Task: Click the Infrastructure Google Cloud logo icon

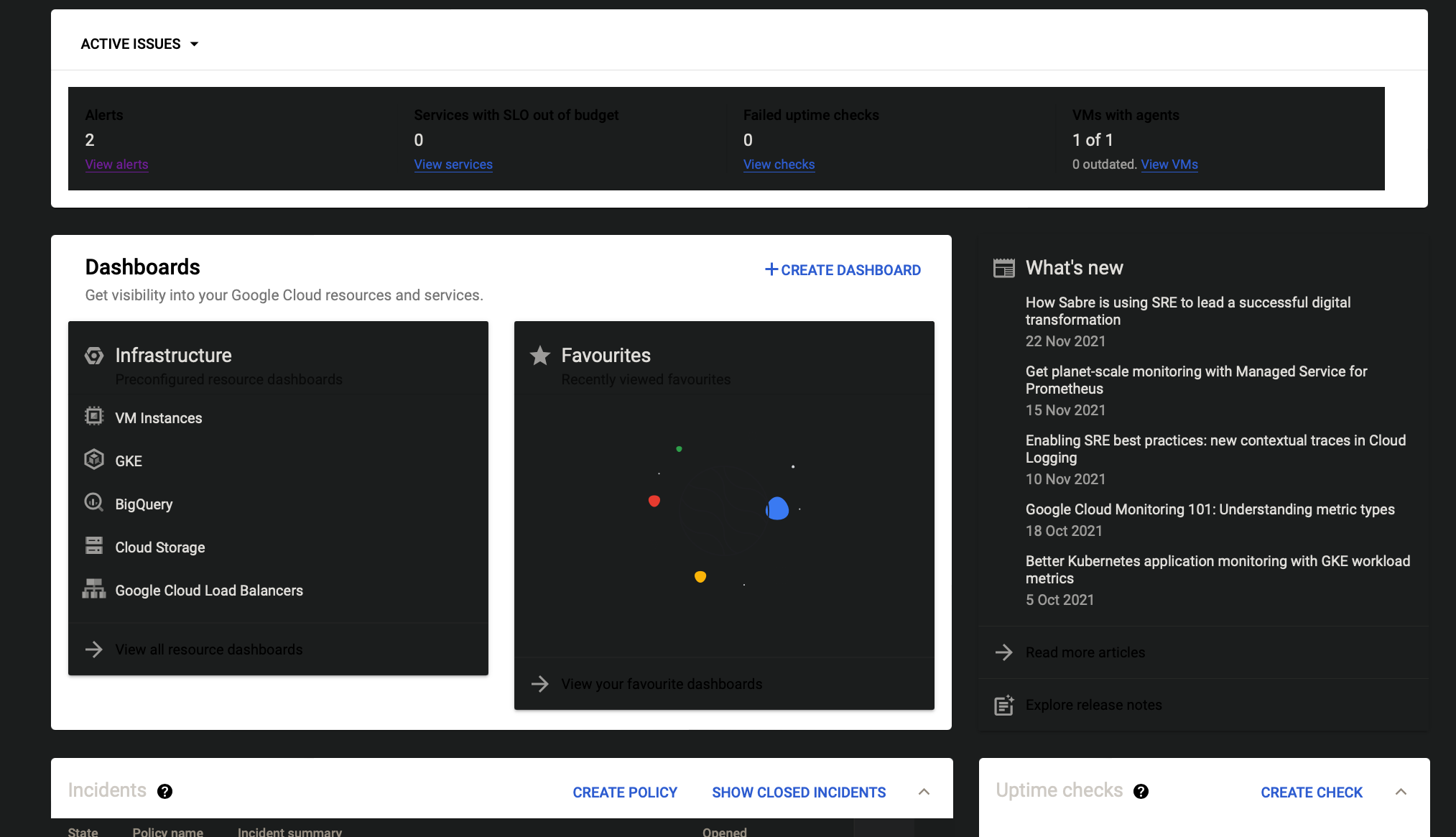Action: [94, 355]
